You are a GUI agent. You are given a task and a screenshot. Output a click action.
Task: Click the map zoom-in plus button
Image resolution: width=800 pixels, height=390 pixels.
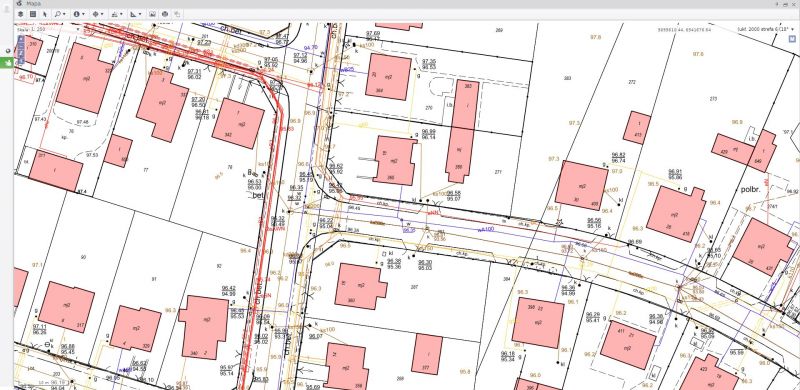click(x=21, y=39)
